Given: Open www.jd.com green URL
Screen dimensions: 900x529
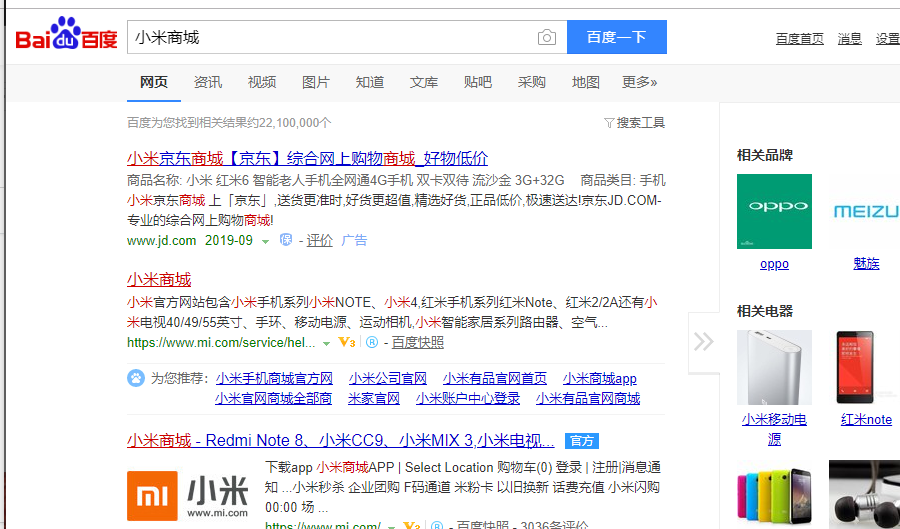Looking at the screenshot, I should pyautogui.click(x=161, y=240).
